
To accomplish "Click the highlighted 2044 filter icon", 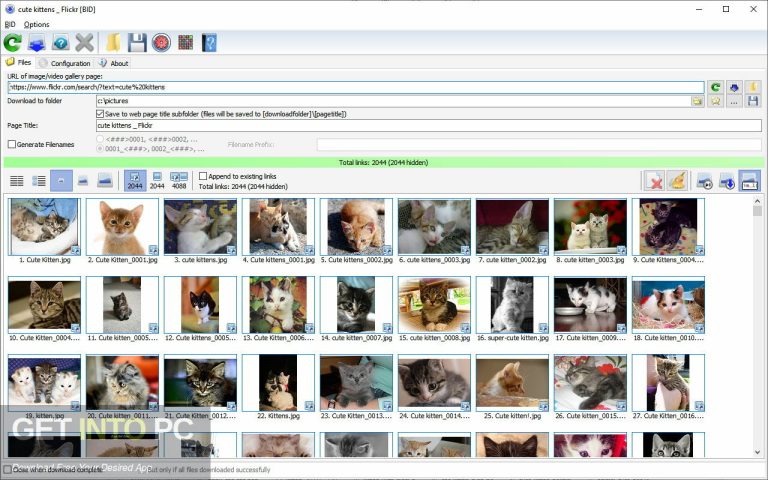I will [135, 181].
